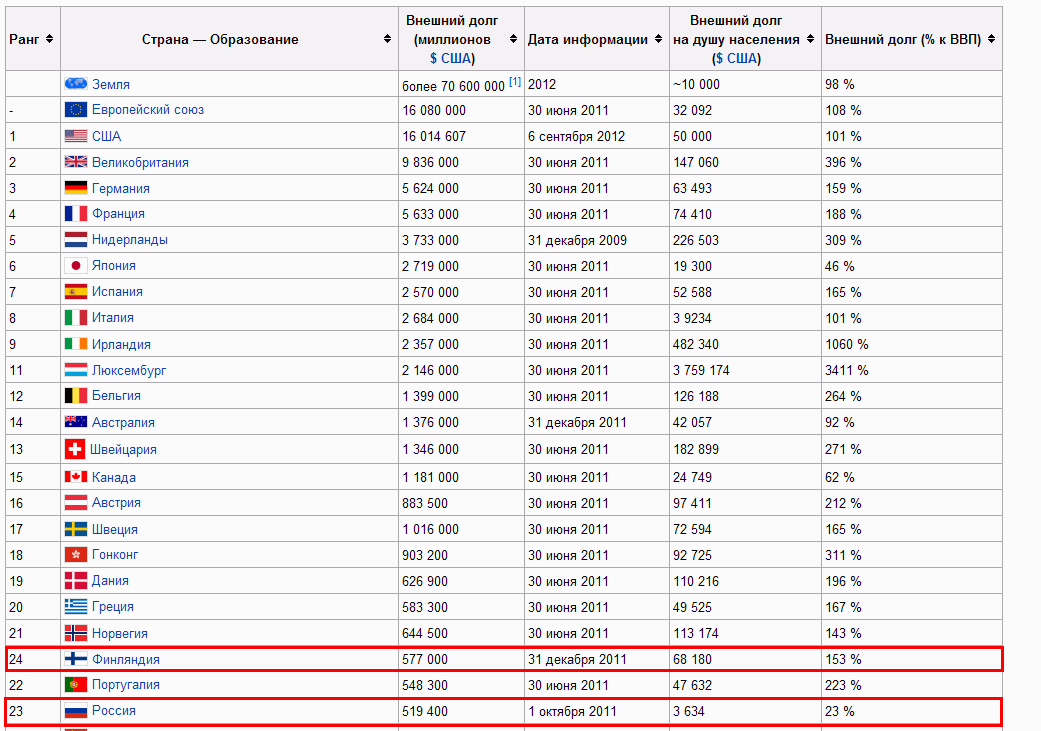Click the European Union flag icon
Image resolution: width=1041 pixels, height=731 pixels.
point(76,110)
